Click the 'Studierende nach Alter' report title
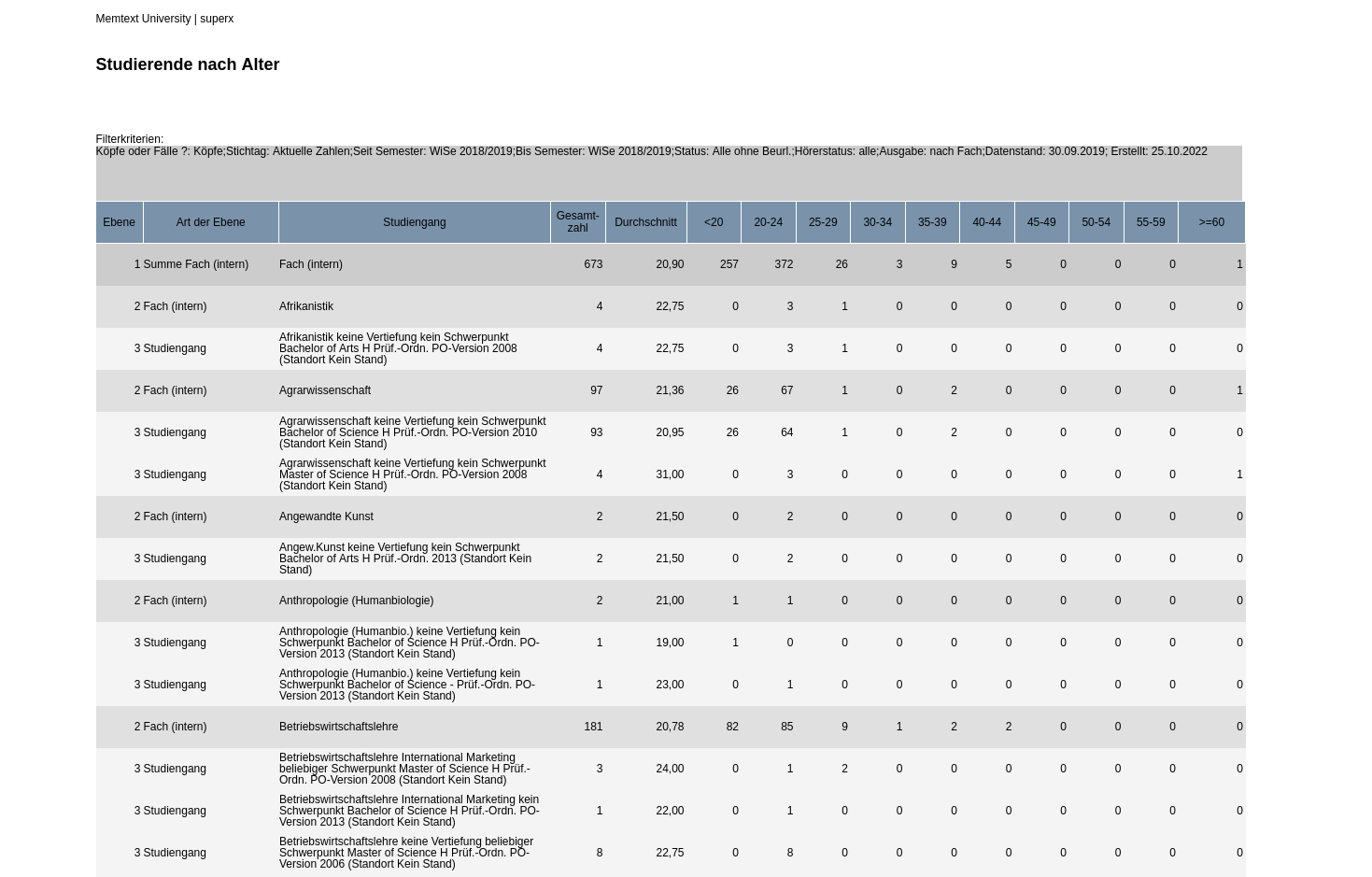 coord(188,64)
